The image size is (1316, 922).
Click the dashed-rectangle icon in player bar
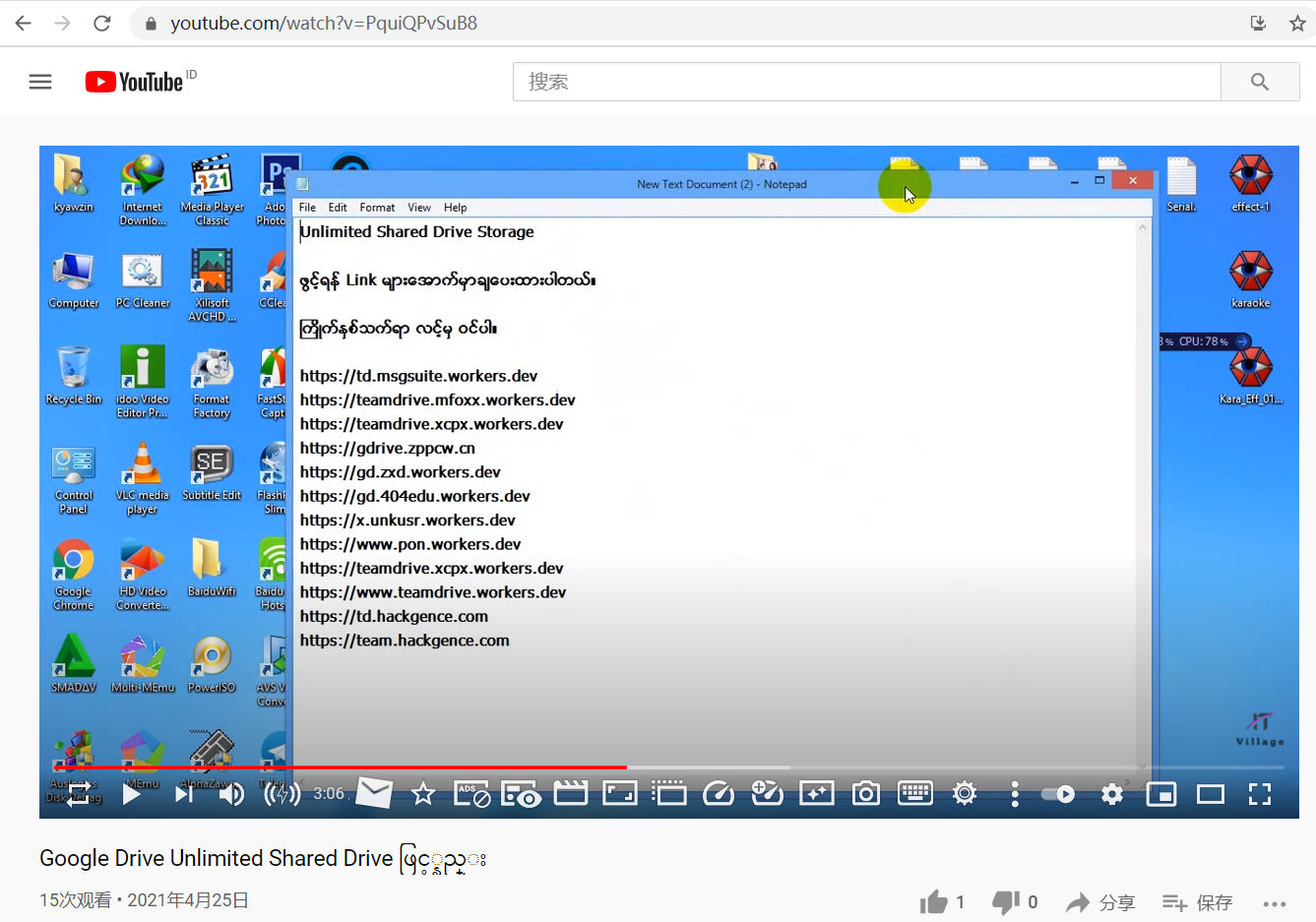[x=669, y=793]
